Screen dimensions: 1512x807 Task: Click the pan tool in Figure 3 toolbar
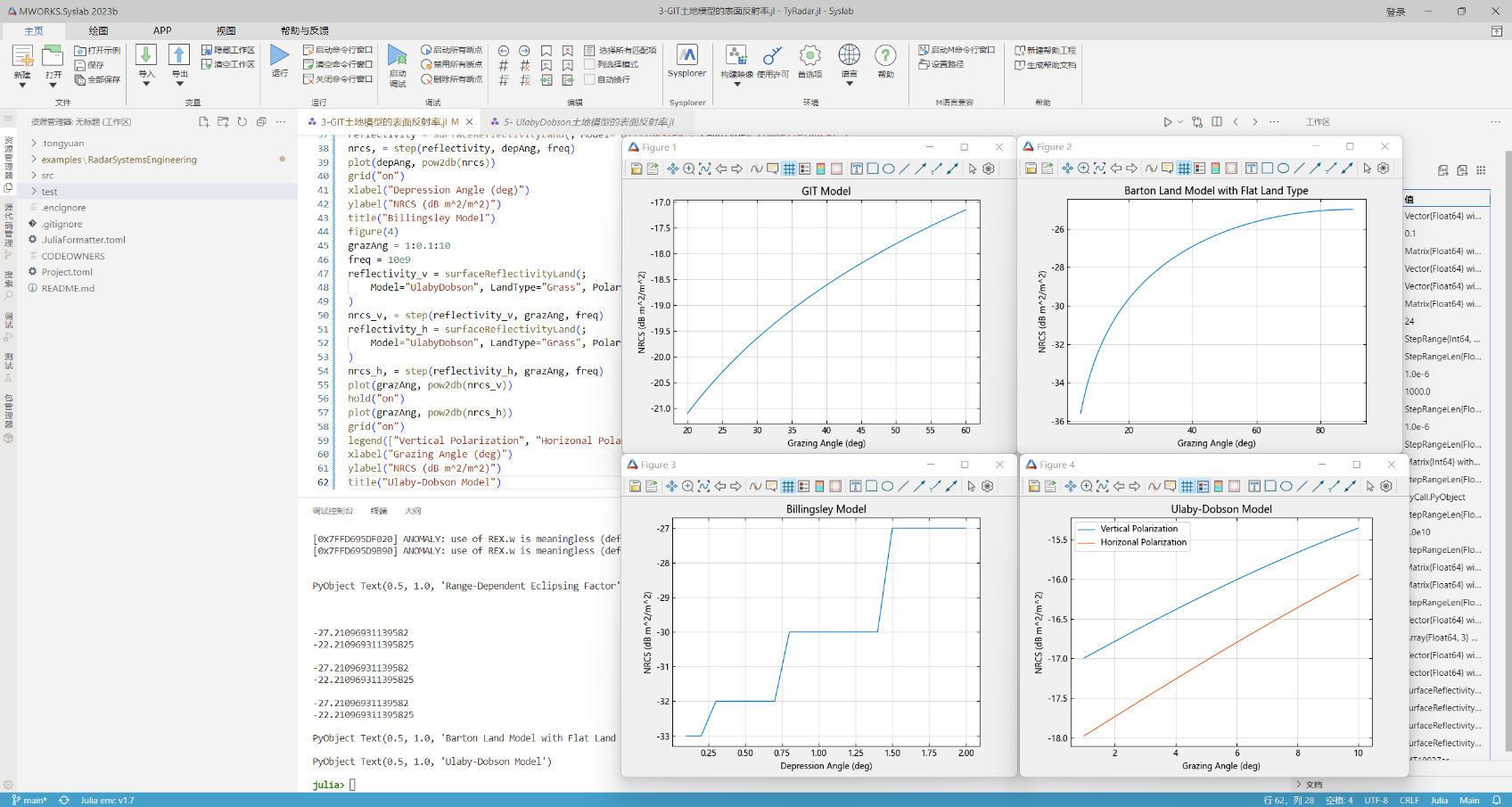pos(671,486)
